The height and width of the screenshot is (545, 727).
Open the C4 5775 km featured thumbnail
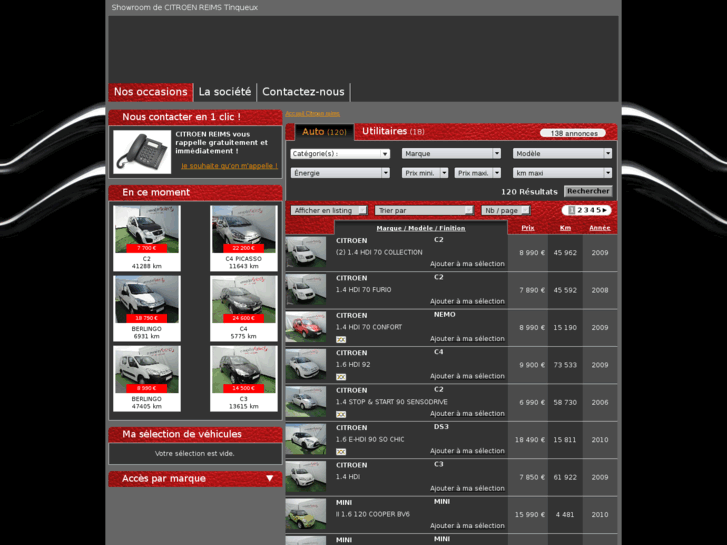(x=243, y=308)
